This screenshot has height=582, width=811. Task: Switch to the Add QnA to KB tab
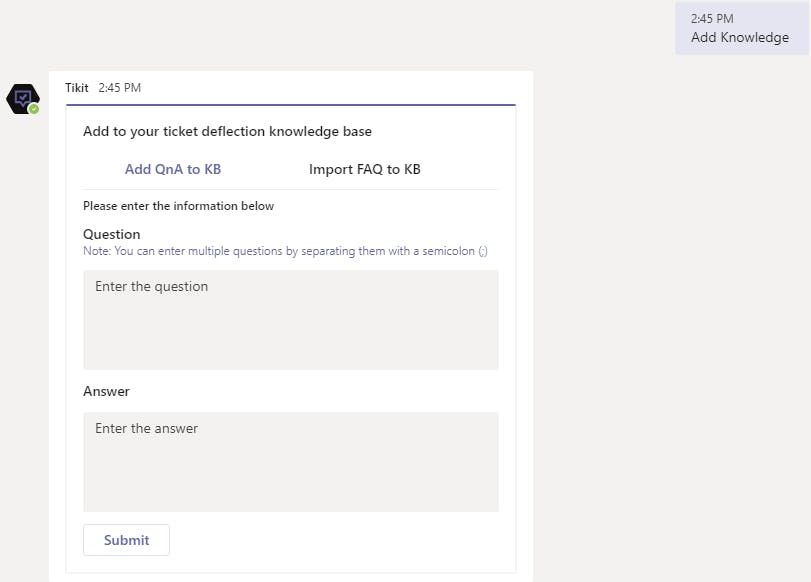click(173, 169)
